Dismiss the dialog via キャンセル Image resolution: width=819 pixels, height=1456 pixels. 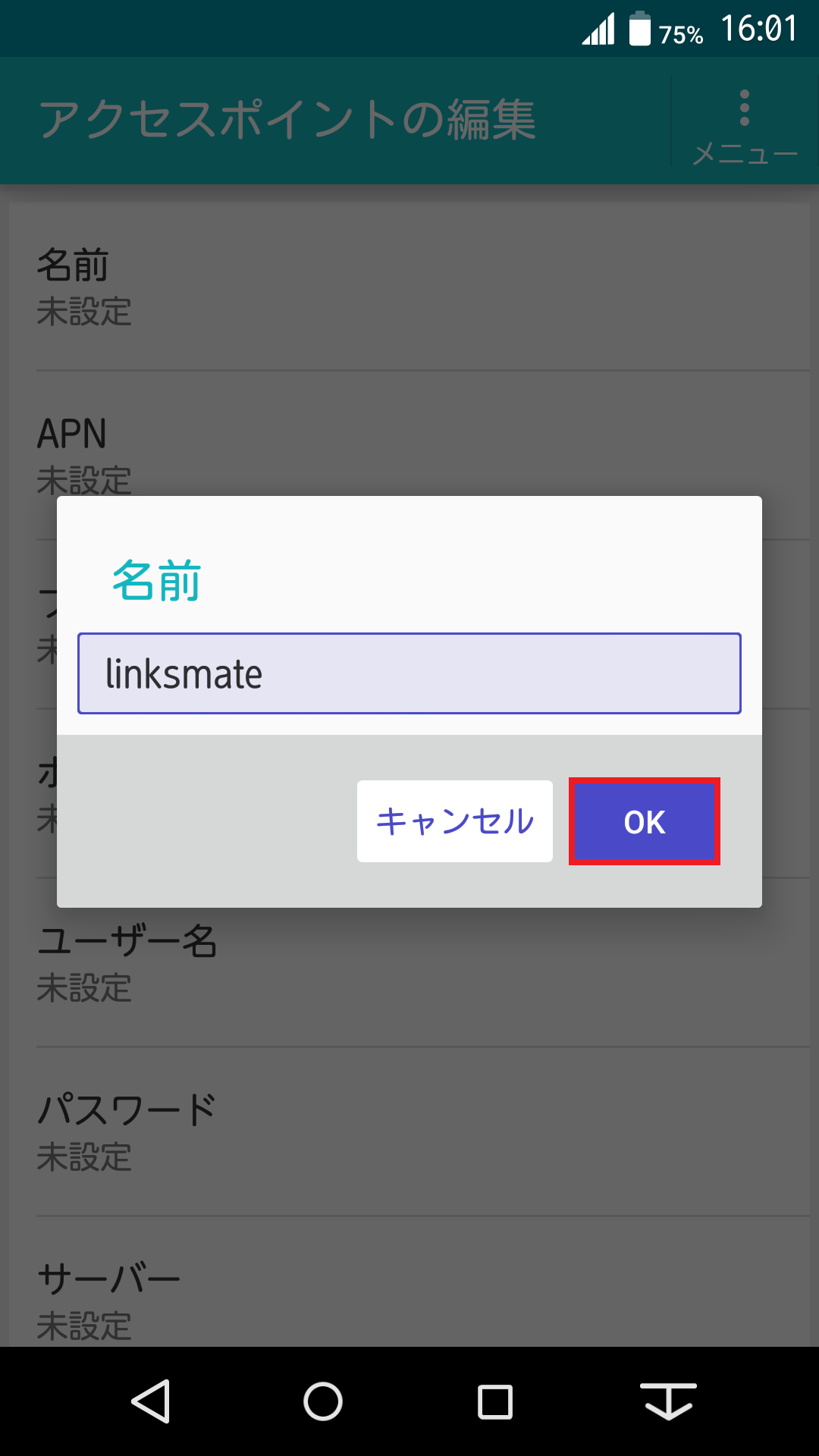tap(454, 820)
